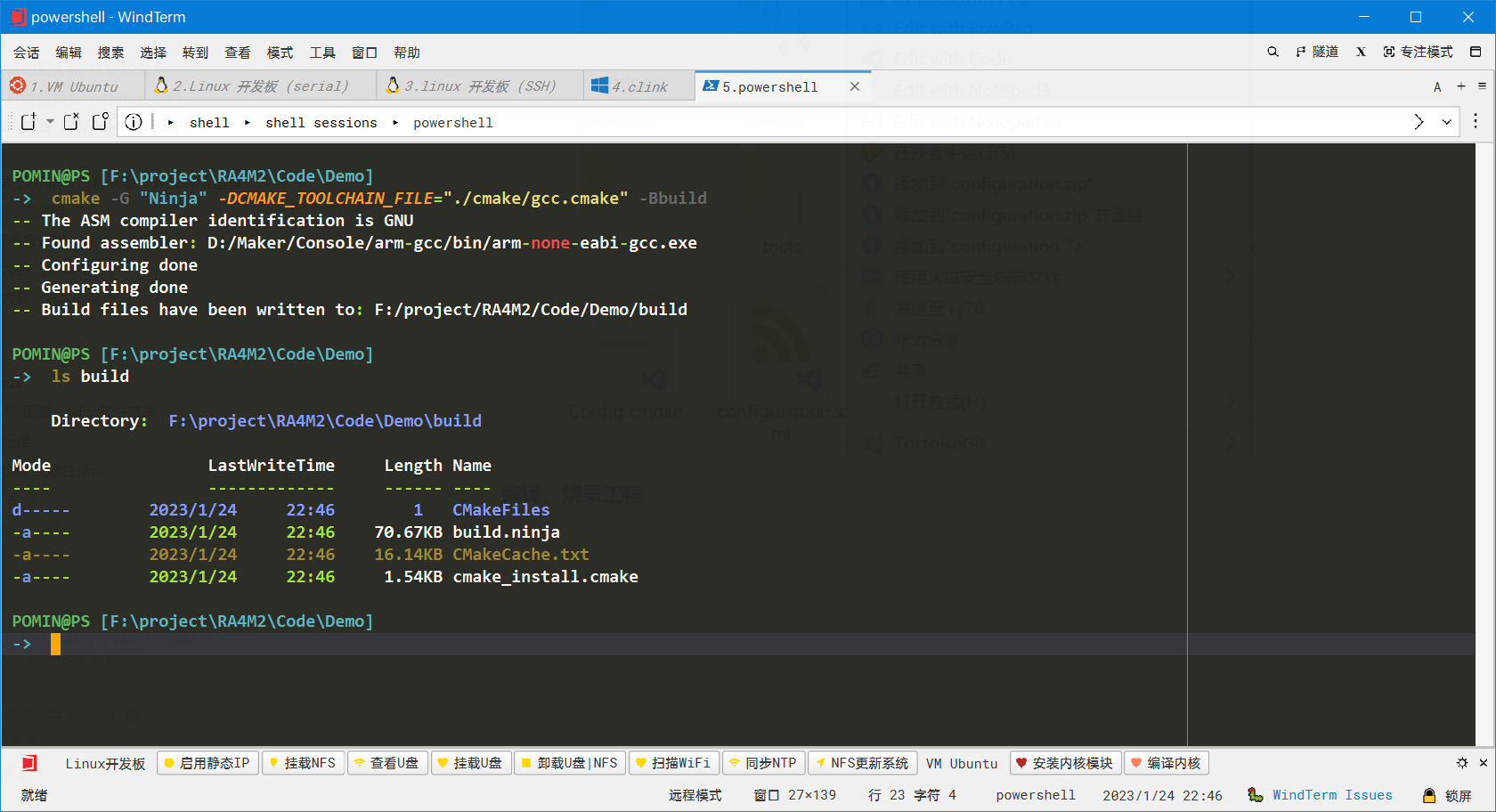The image size is (1496, 812).
Task: Click the 窗口 27×139 status entry
Action: pos(795,795)
